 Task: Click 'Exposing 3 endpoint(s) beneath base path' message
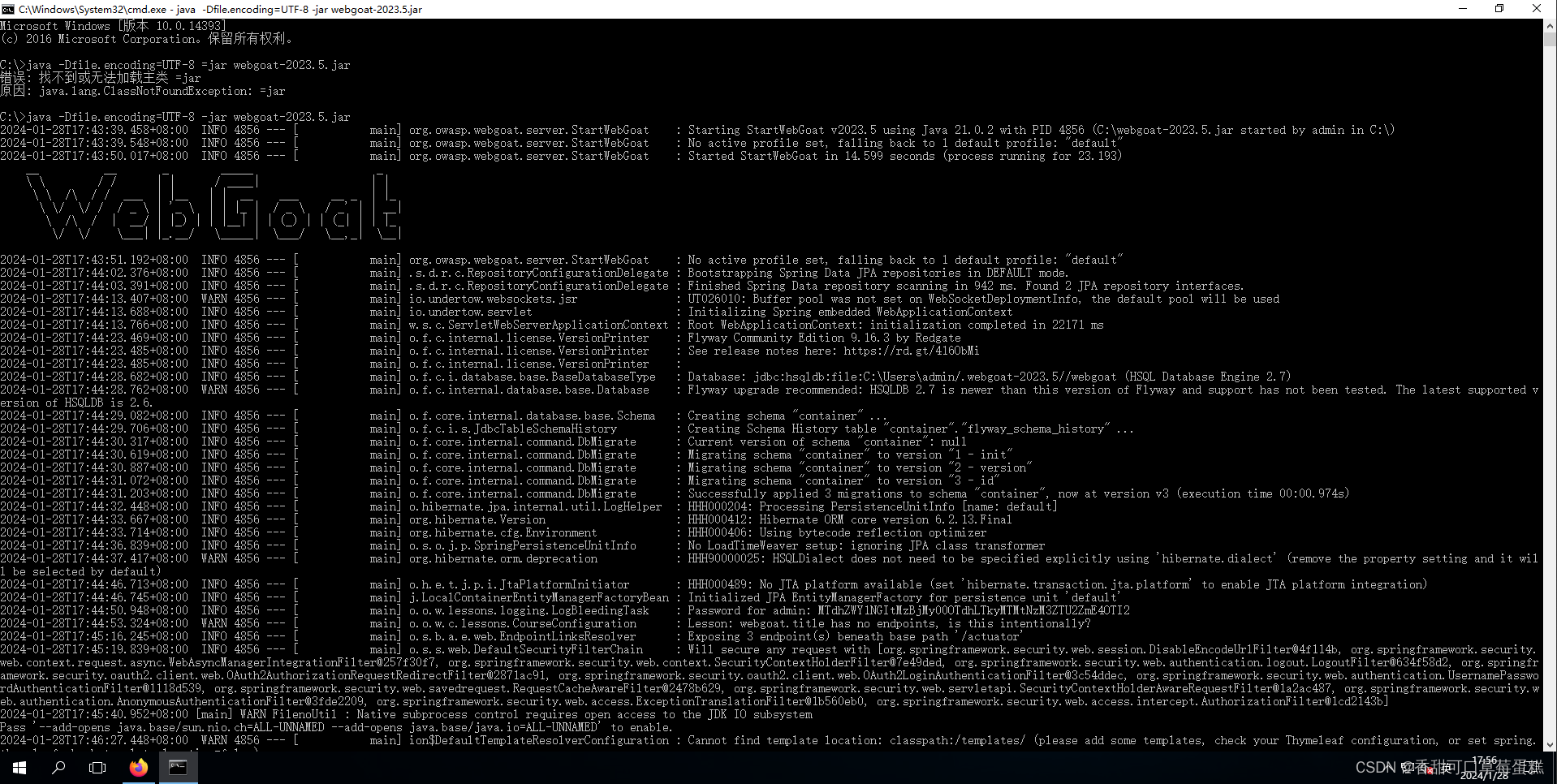(855, 636)
